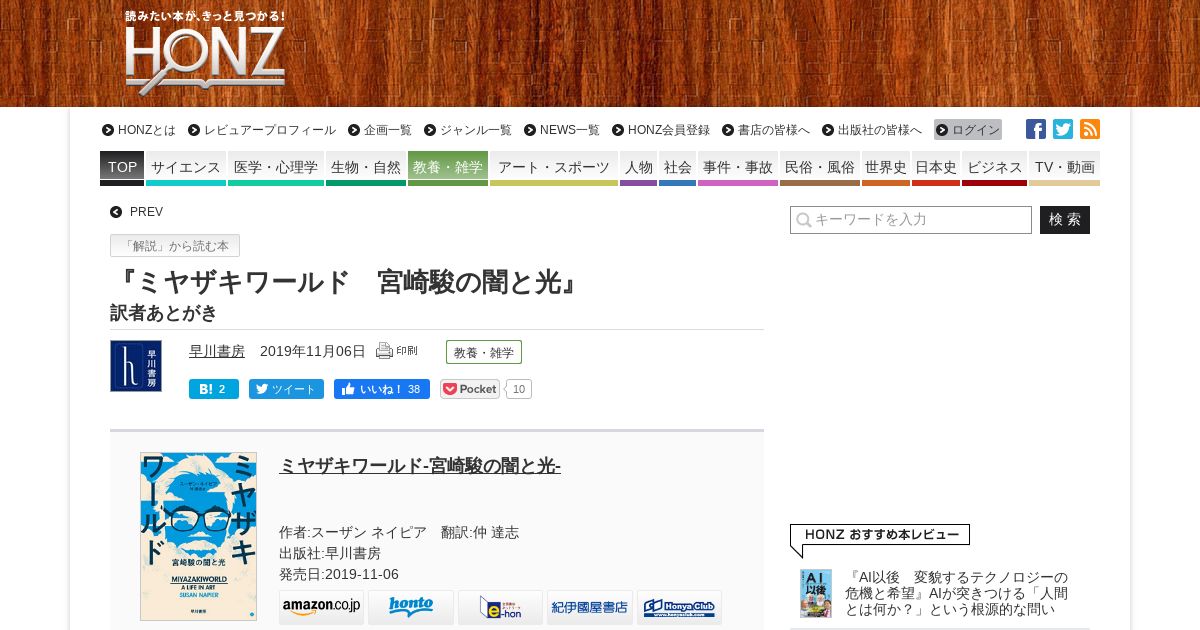Click the Pocket save button
Viewport: 1200px width, 630px height.
(x=470, y=389)
